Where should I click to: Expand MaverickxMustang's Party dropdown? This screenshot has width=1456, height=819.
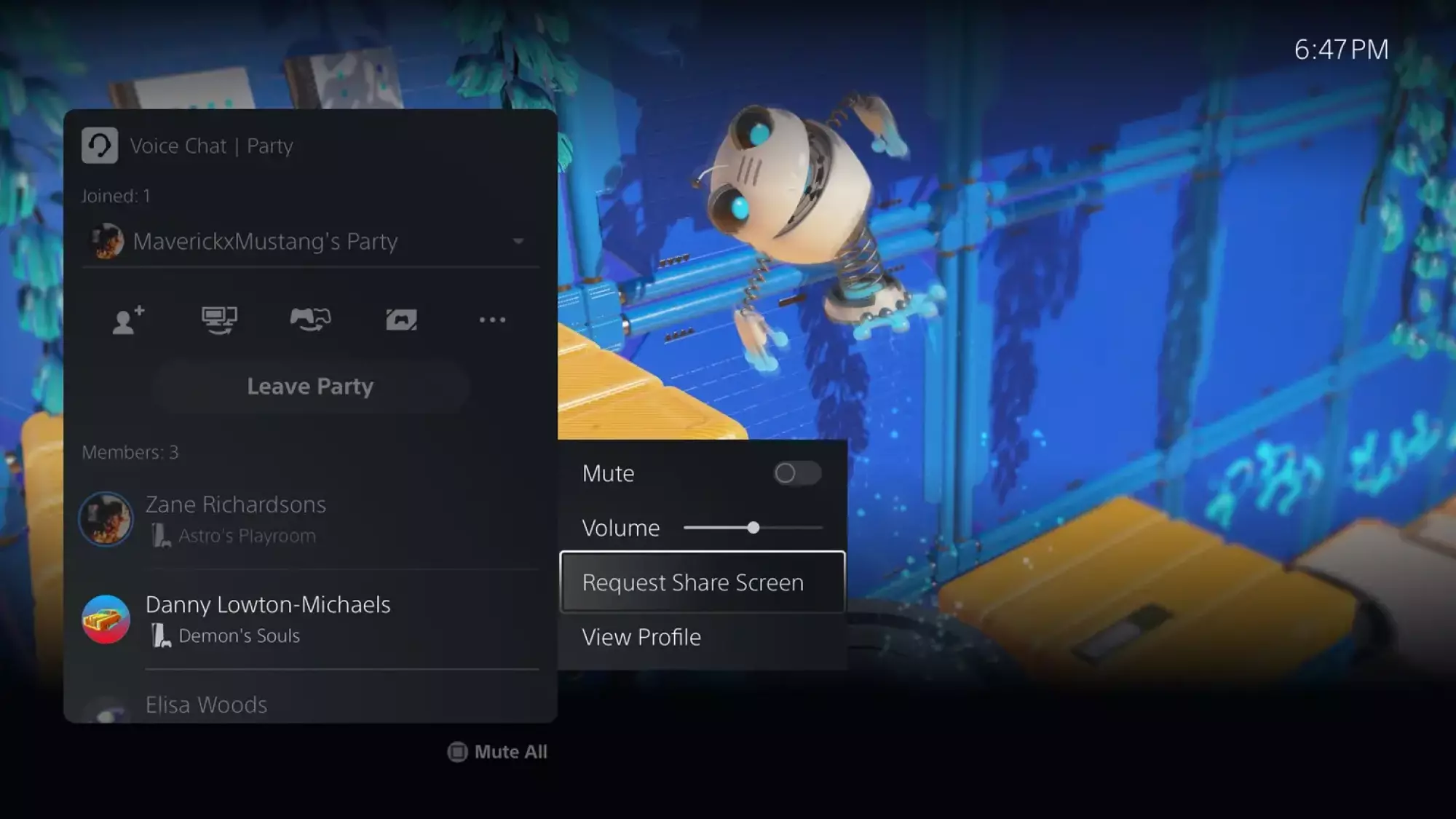click(x=519, y=240)
